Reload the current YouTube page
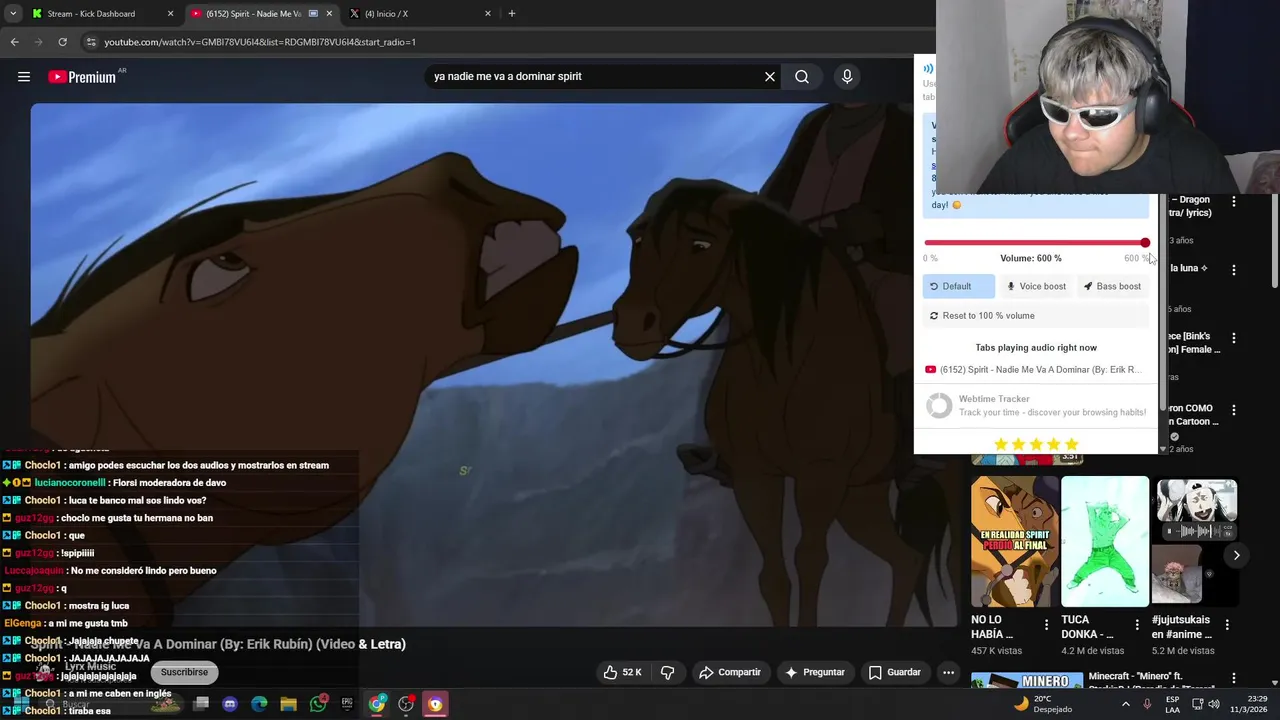Screen dimensions: 1280x720 pyautogui.click(x=62, y=42)
